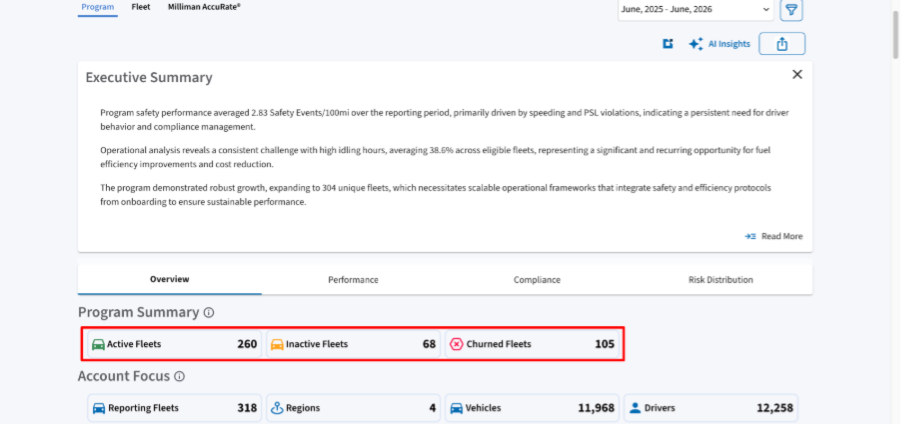Close the Executive Summary panel
Viewport: 901px width, 424px height.
[797, 74]
